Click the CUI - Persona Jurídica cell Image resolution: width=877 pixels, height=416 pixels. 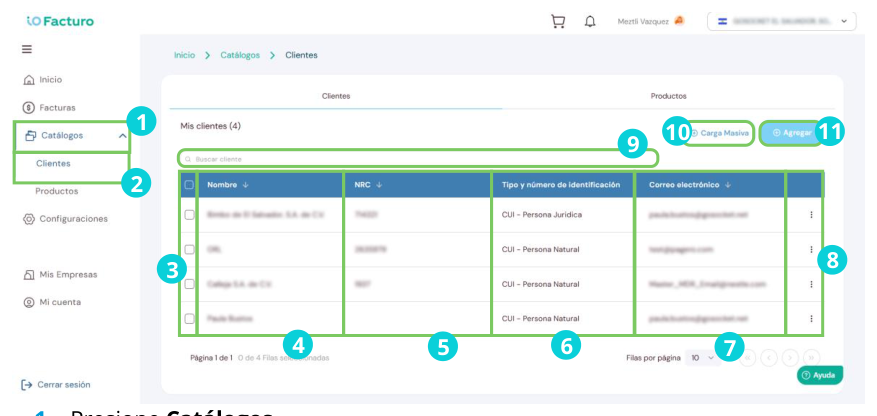click(542, 215)
